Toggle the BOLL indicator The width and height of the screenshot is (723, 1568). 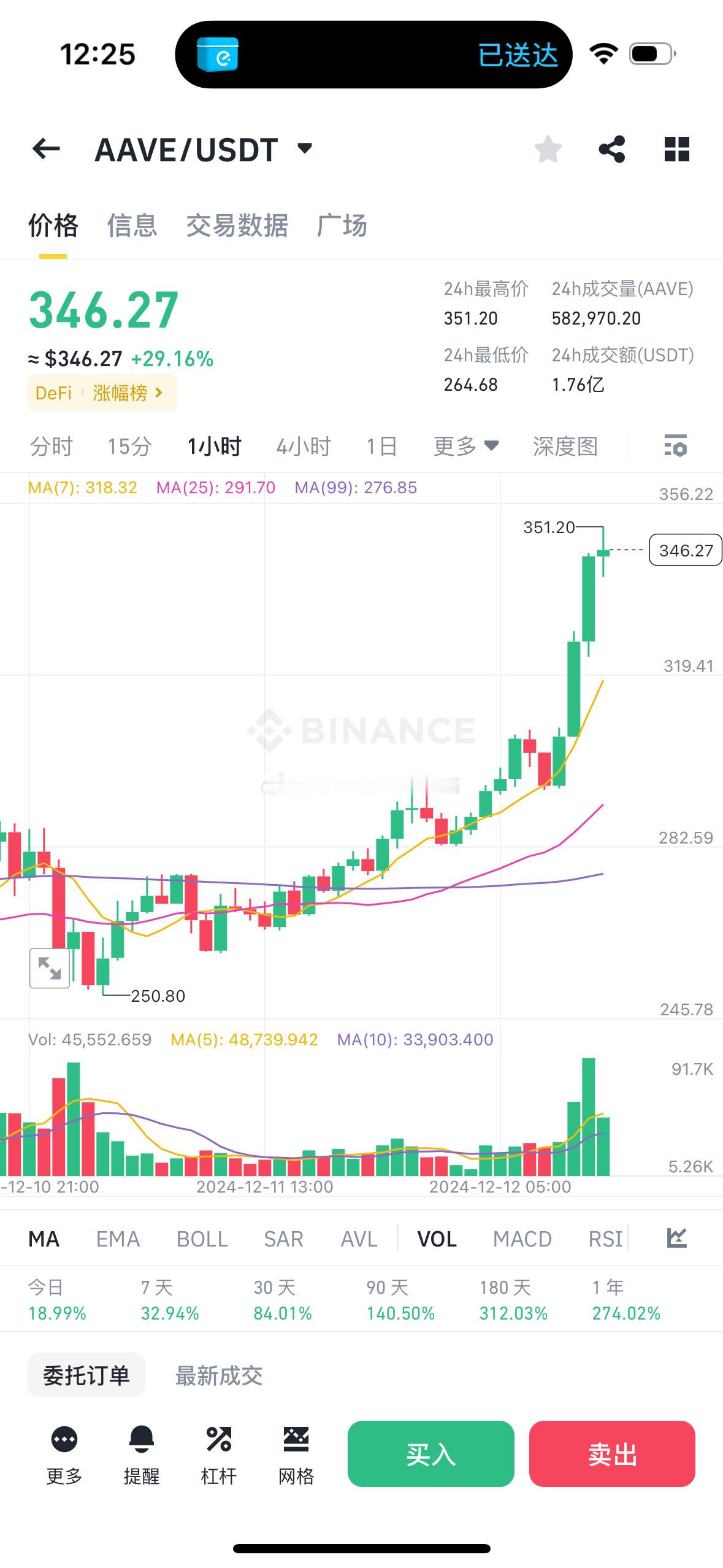pos(202,1239)
